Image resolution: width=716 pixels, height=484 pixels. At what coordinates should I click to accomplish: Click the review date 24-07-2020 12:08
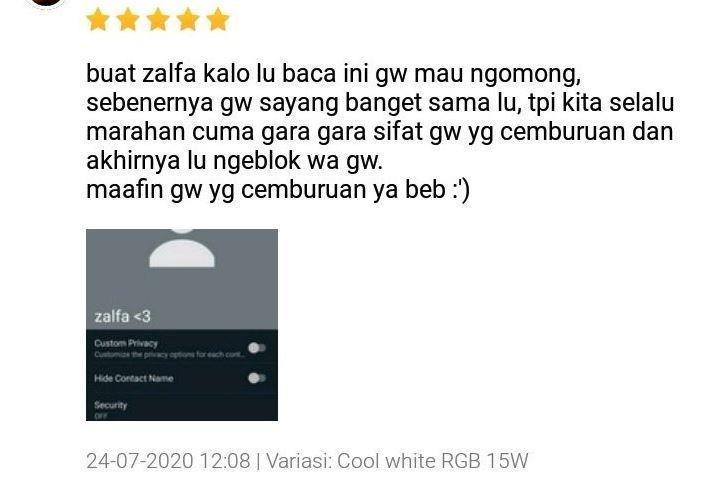click(168, 461)
